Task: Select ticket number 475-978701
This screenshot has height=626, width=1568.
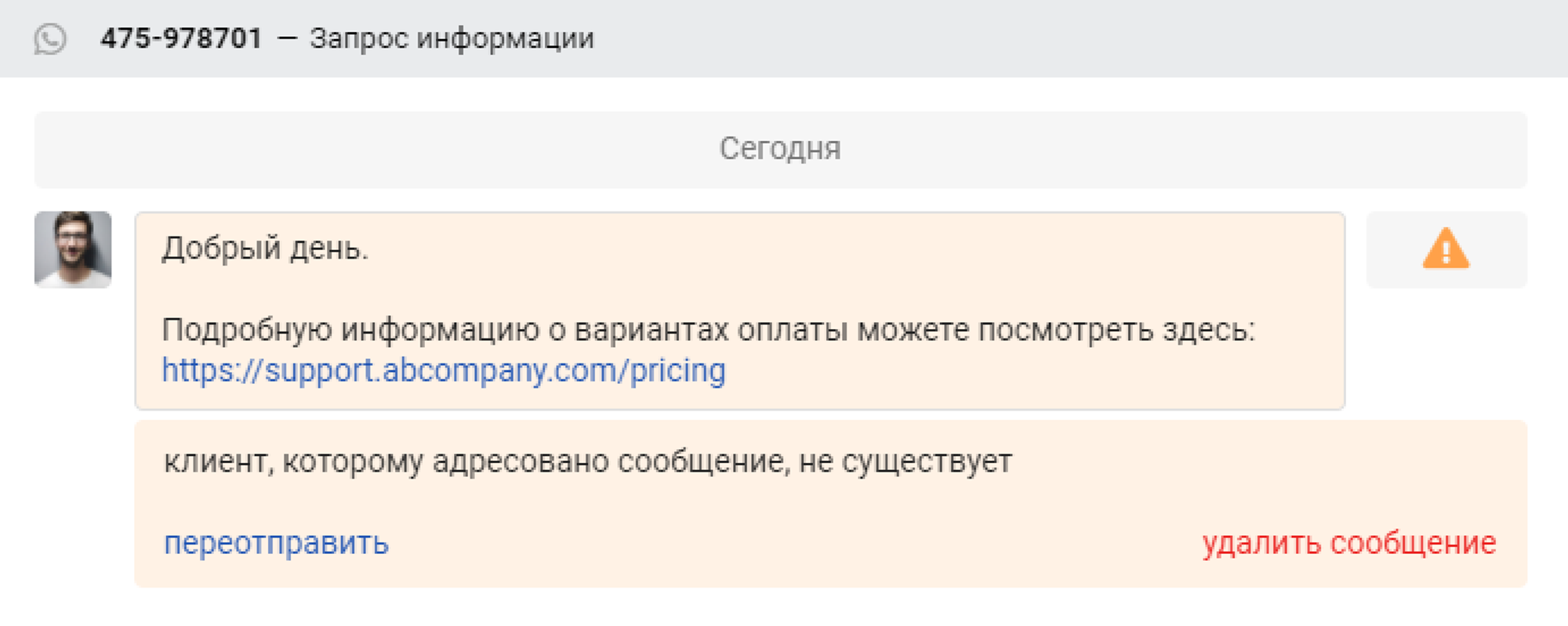Action: [x=181, y=38]
